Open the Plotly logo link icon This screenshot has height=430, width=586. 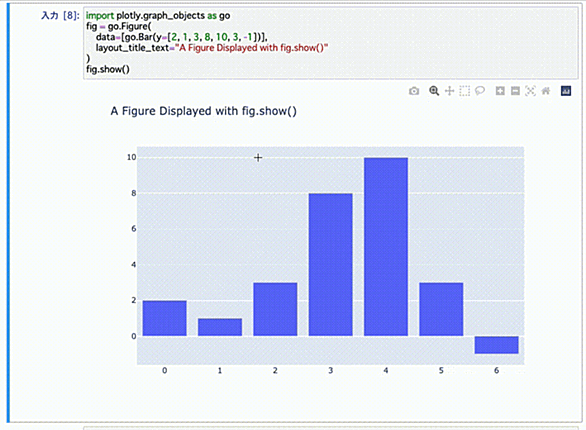point(566,91)
